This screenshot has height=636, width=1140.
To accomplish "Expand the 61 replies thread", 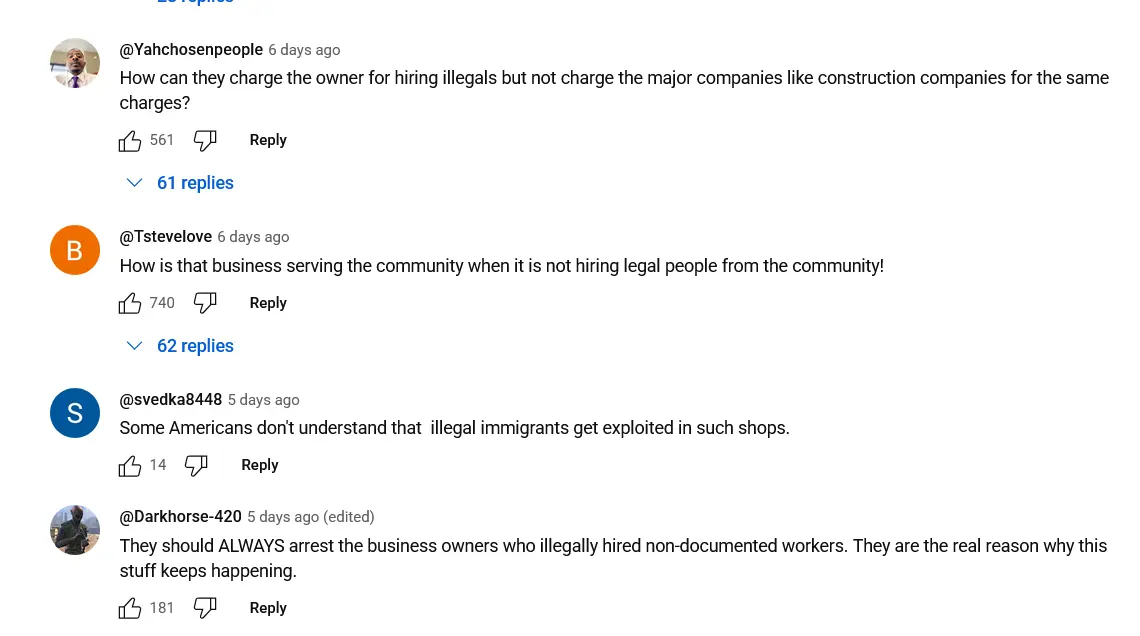I will 180,183.
